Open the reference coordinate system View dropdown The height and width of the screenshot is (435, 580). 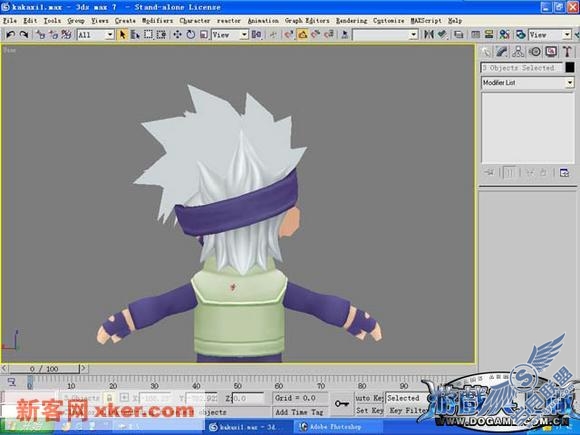(x=229, y=35)
